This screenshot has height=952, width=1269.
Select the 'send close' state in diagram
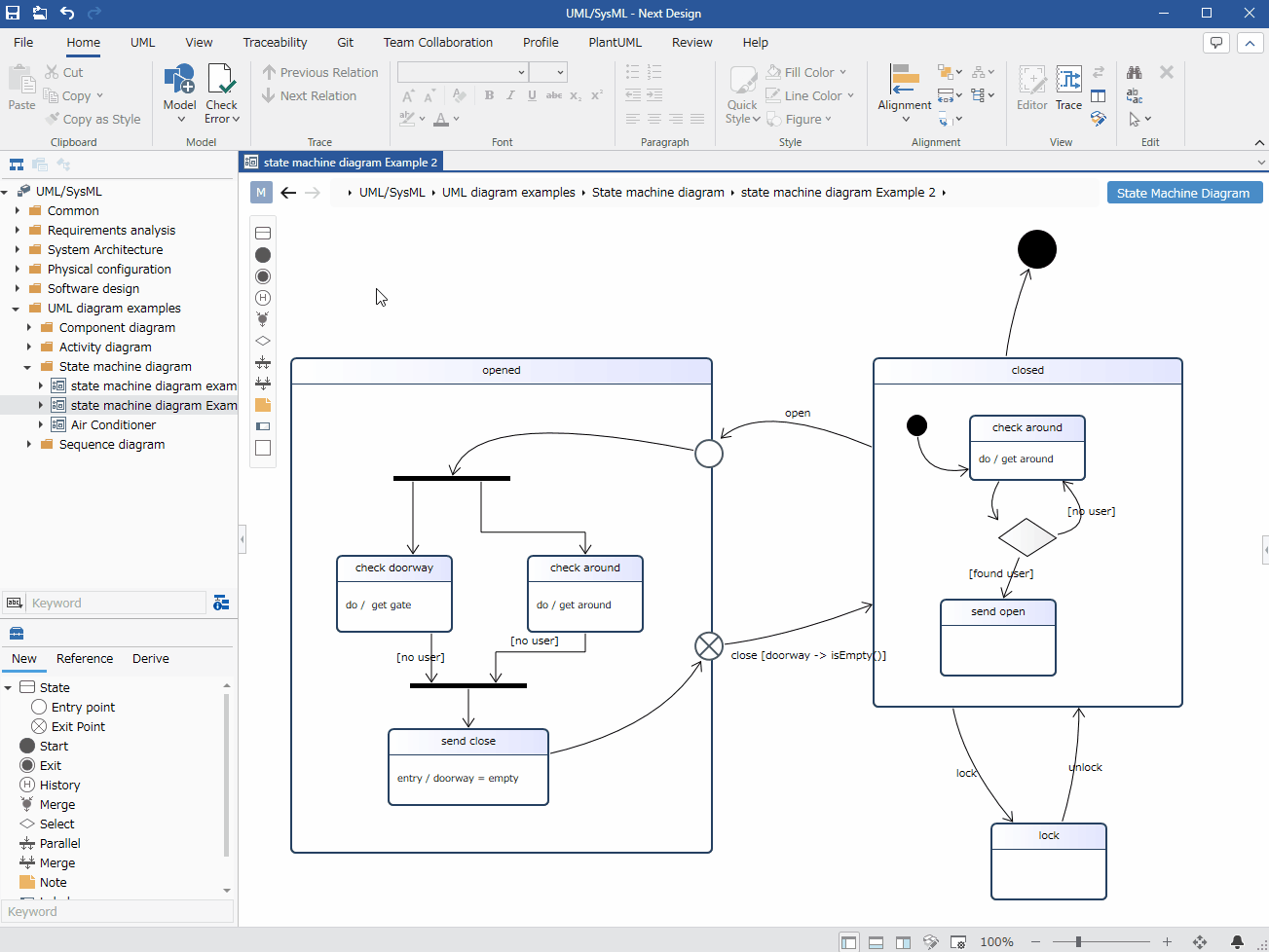[468, 766]
